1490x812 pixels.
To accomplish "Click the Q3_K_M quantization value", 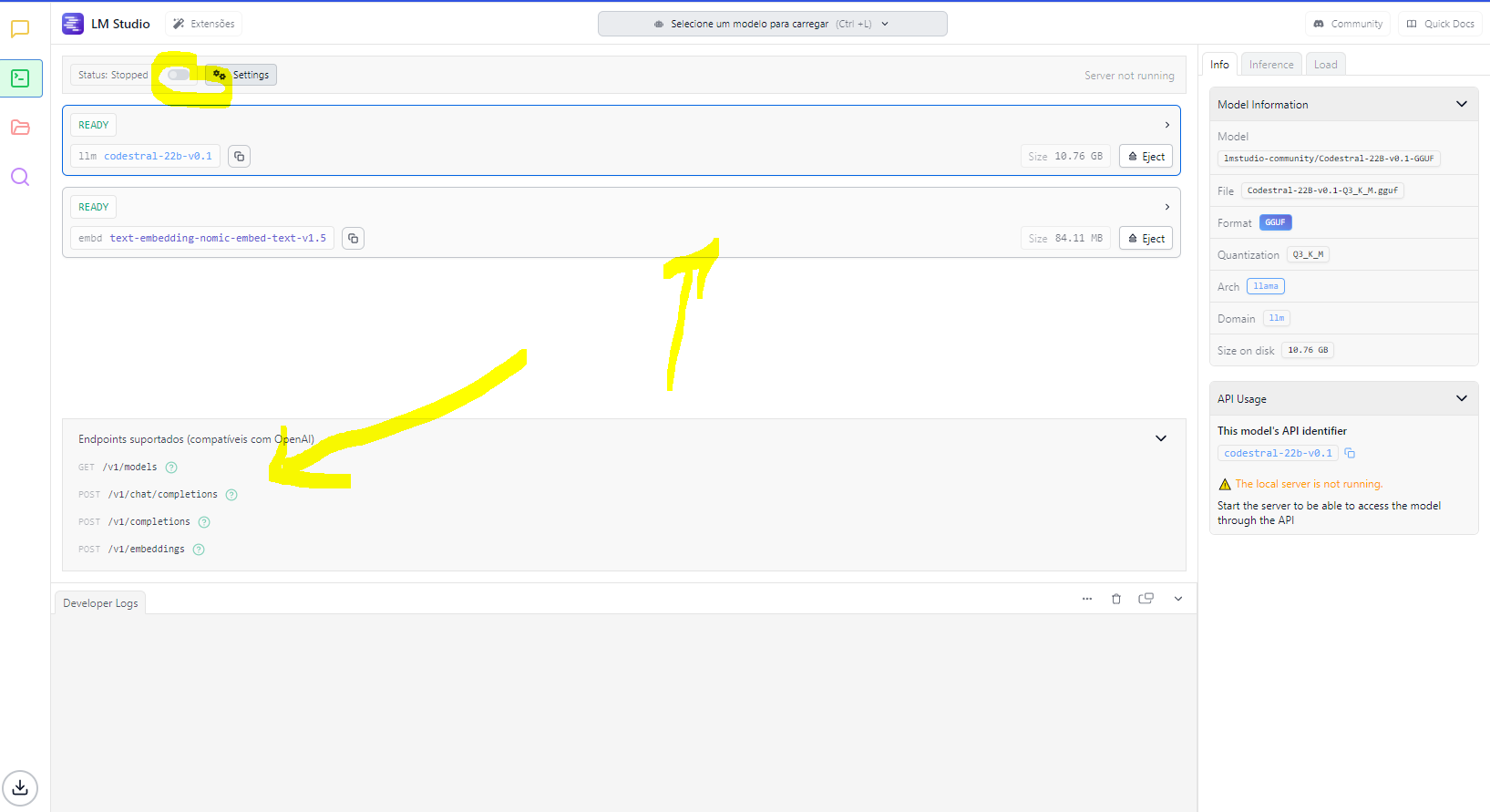I will coord(1308,254).
